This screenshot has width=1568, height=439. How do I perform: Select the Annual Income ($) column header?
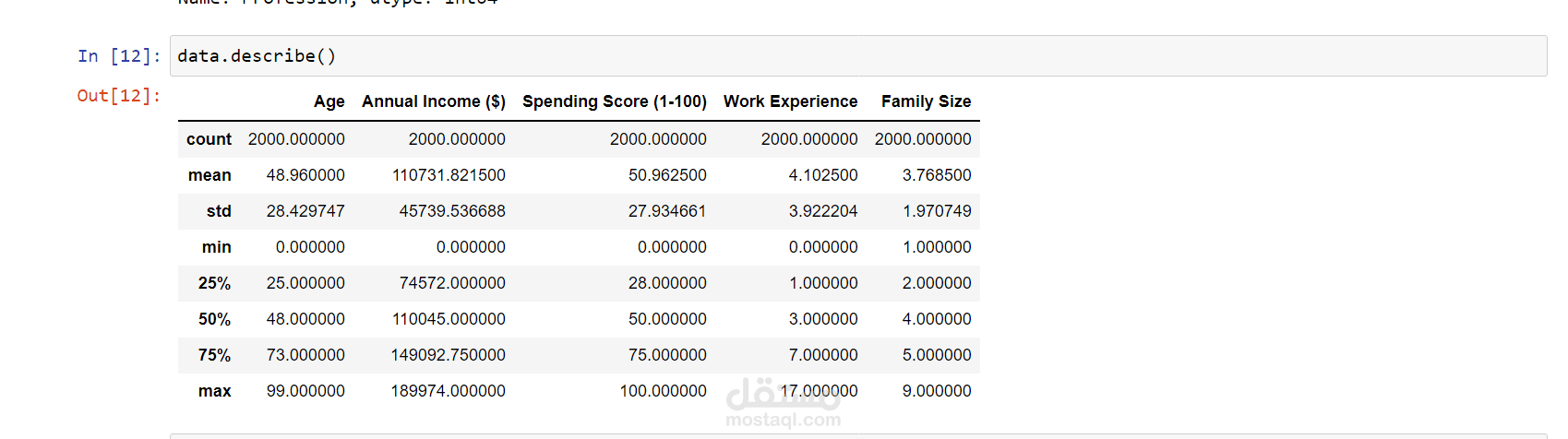433,101
